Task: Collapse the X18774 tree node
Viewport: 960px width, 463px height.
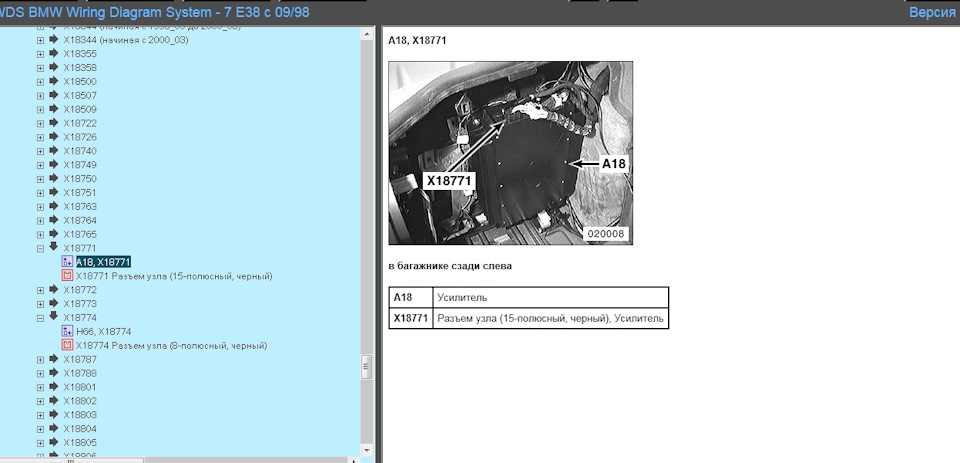Action: pos(40,318)
